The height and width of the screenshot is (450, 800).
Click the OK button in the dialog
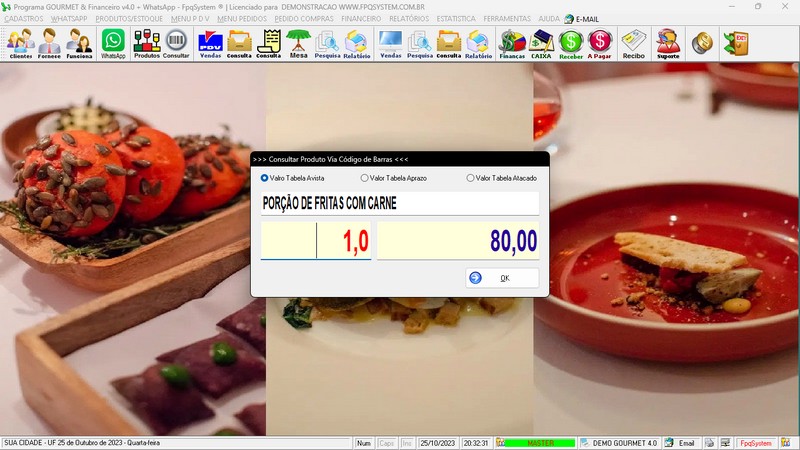tap(502, 278)
